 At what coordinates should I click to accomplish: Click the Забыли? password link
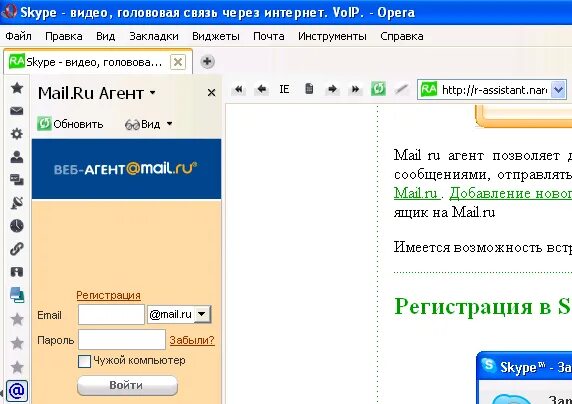pyautogui.click(x=192, y=340)
